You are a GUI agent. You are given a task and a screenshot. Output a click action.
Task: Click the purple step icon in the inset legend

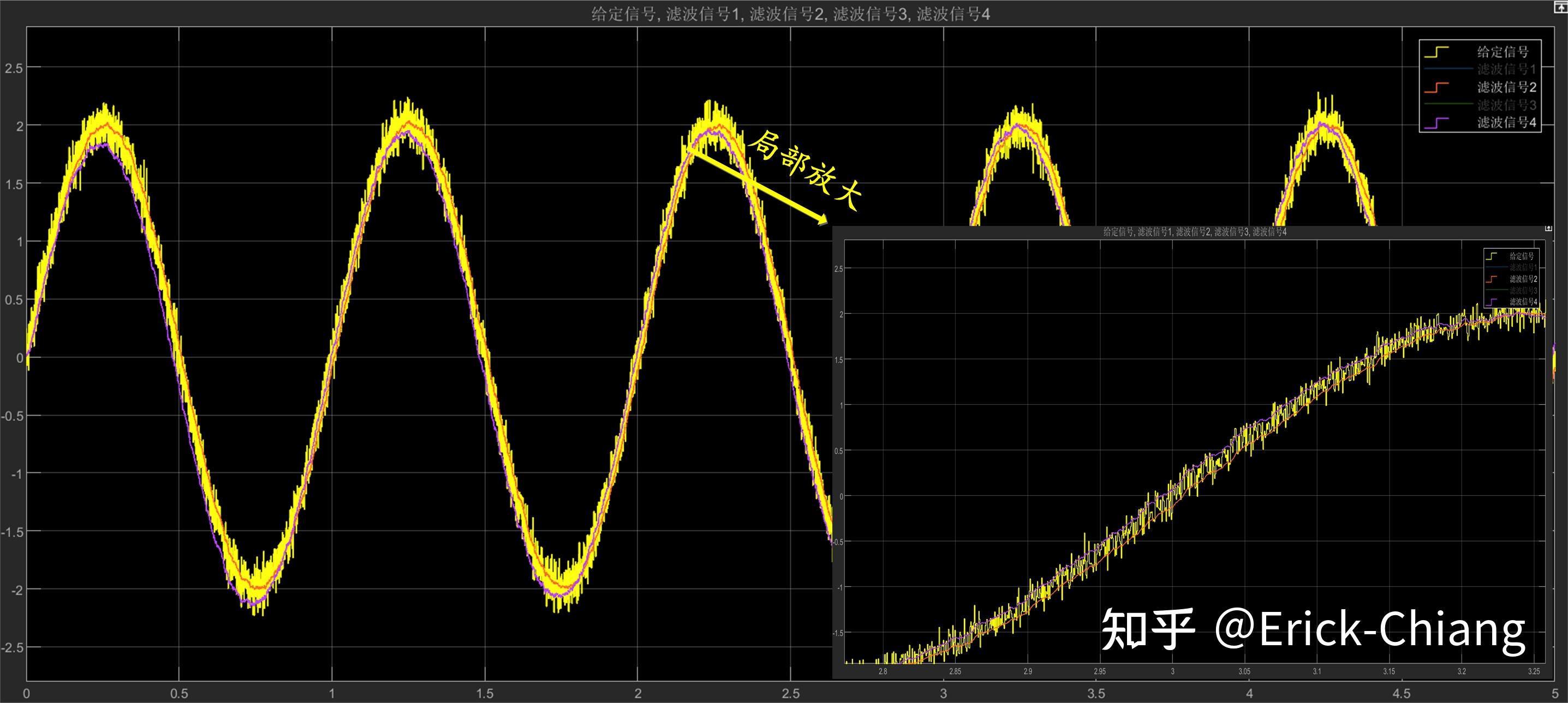pos(1491,302)
